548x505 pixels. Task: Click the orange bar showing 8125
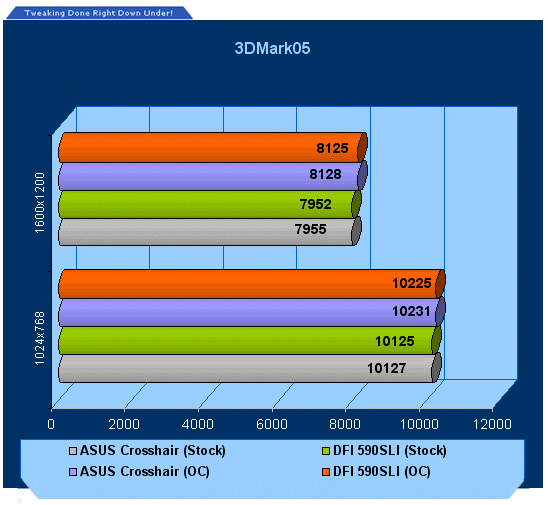212,147
